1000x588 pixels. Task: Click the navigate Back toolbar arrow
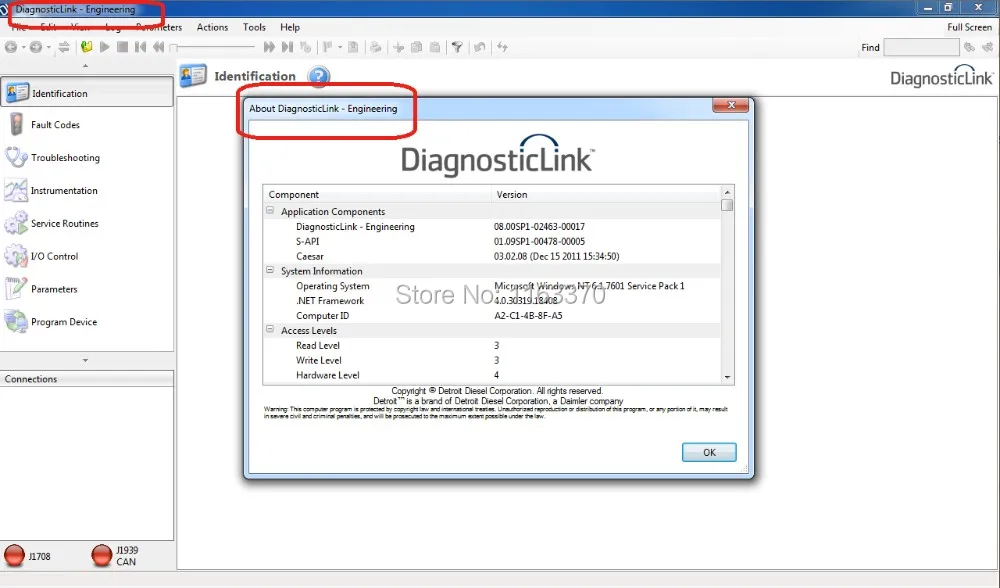pyautogui.click(x=11, y=47)
